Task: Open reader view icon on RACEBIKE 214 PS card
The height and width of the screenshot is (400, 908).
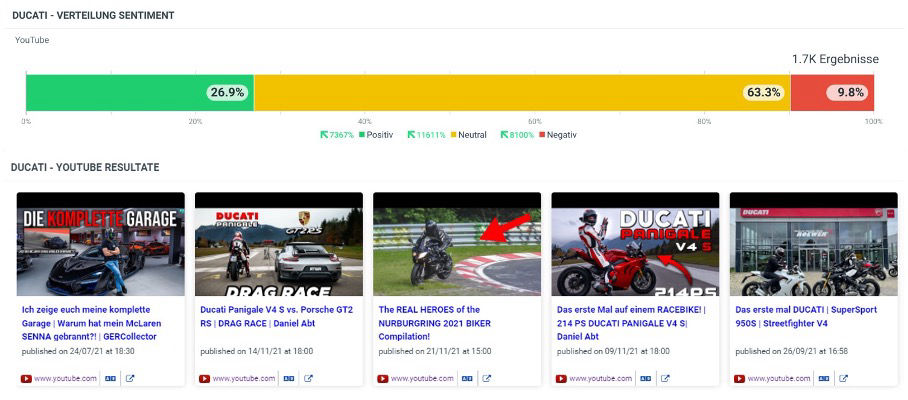Action: pos(645,379)
